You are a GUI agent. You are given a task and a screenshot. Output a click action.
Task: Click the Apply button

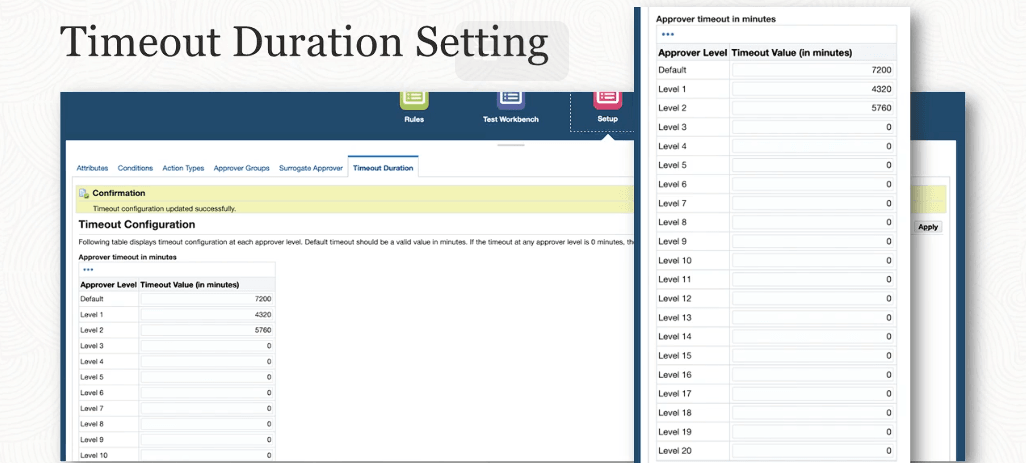pos(928,227)
